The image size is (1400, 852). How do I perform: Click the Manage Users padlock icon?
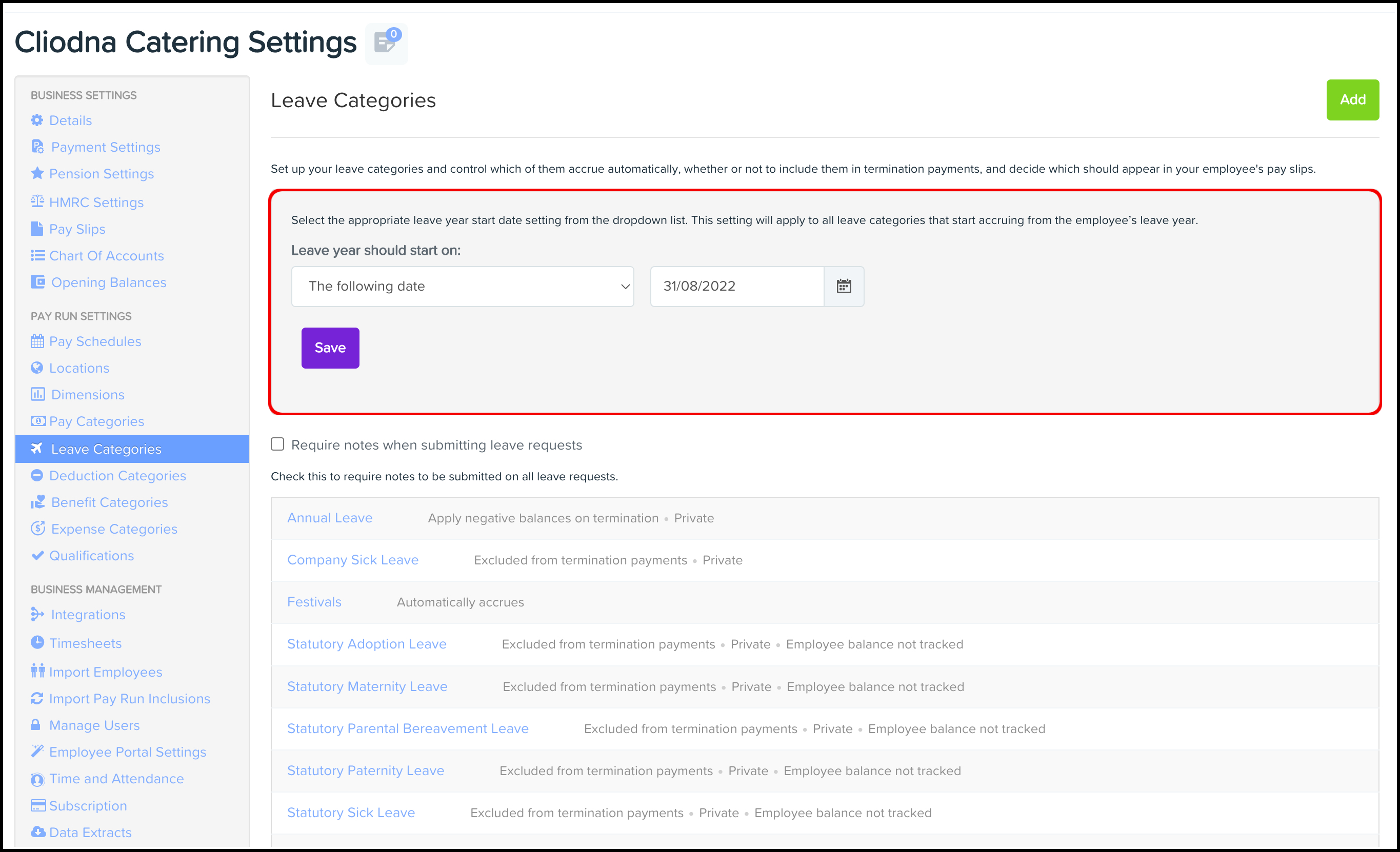click(x=36, y=725)
